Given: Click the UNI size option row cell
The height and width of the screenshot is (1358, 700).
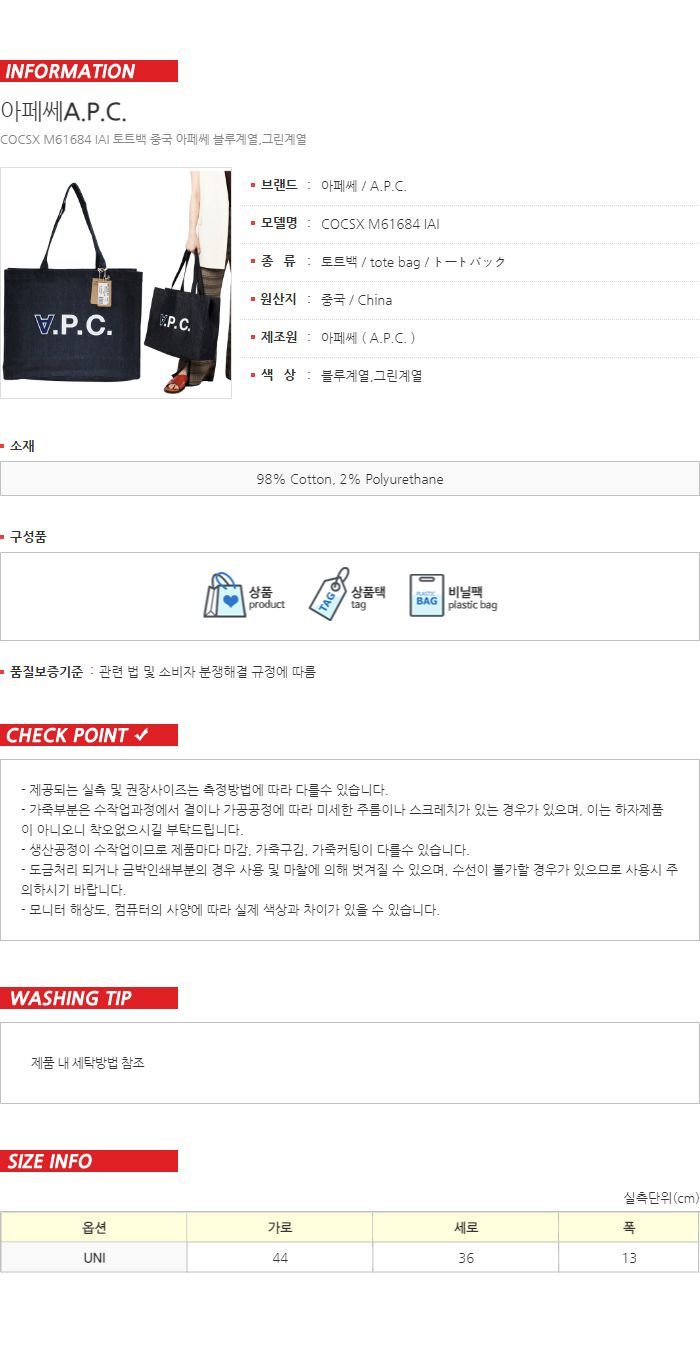Looking at the screenshot, I should [x=94, y=1258].
